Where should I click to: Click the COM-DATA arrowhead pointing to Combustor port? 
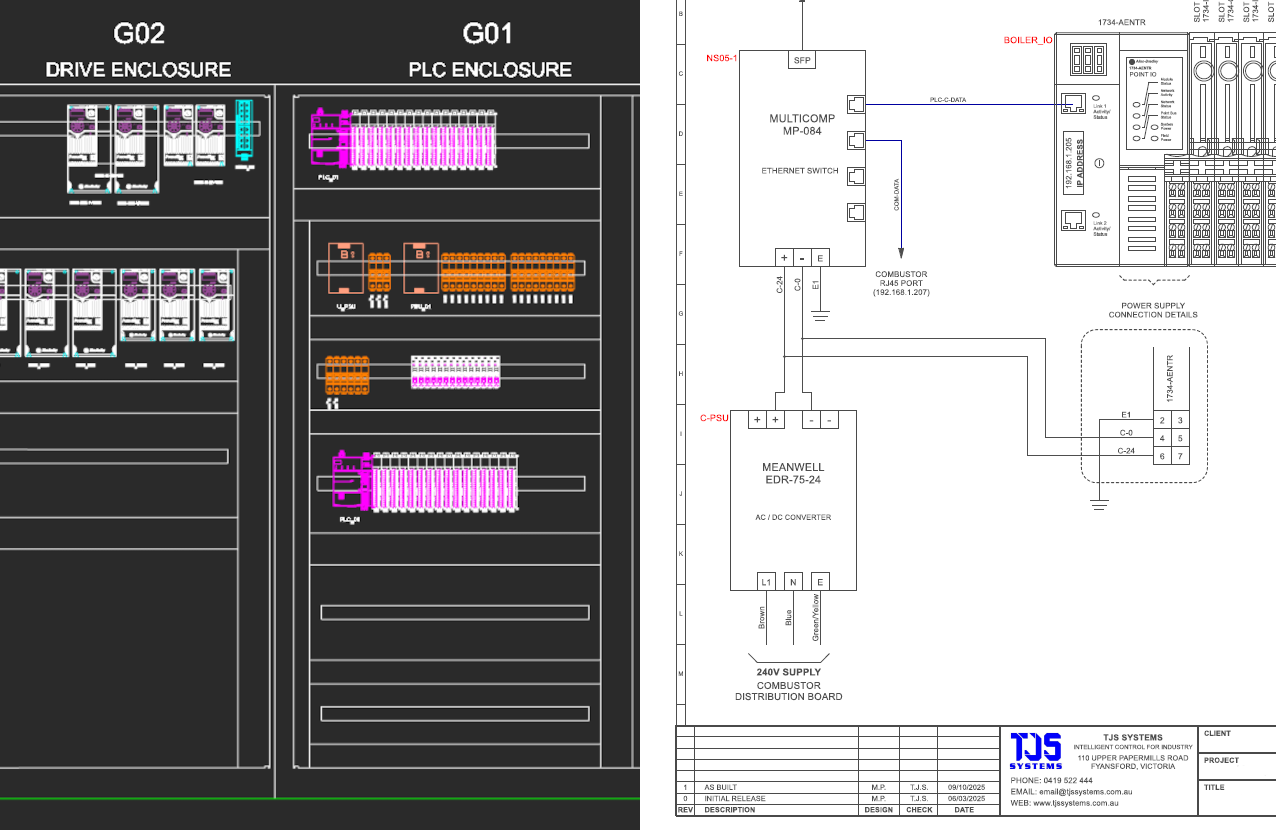pos(902,253)
